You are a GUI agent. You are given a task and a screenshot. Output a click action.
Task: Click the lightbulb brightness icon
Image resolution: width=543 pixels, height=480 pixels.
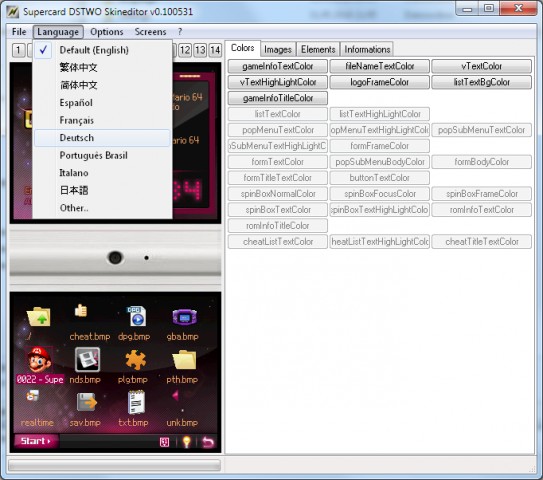186,442
